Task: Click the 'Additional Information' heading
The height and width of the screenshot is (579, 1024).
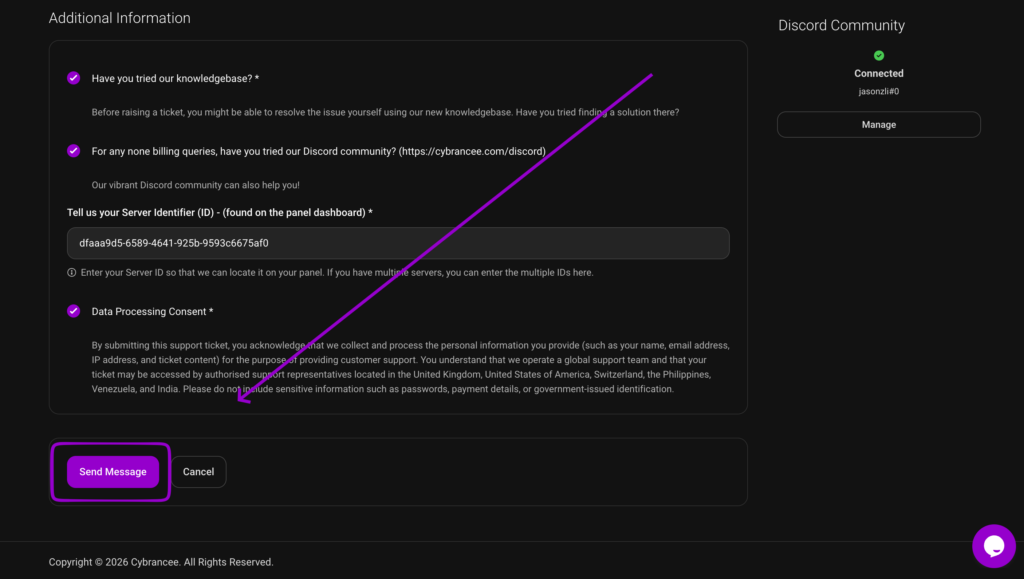Action: pyautogui.click(x=120, y=18)
